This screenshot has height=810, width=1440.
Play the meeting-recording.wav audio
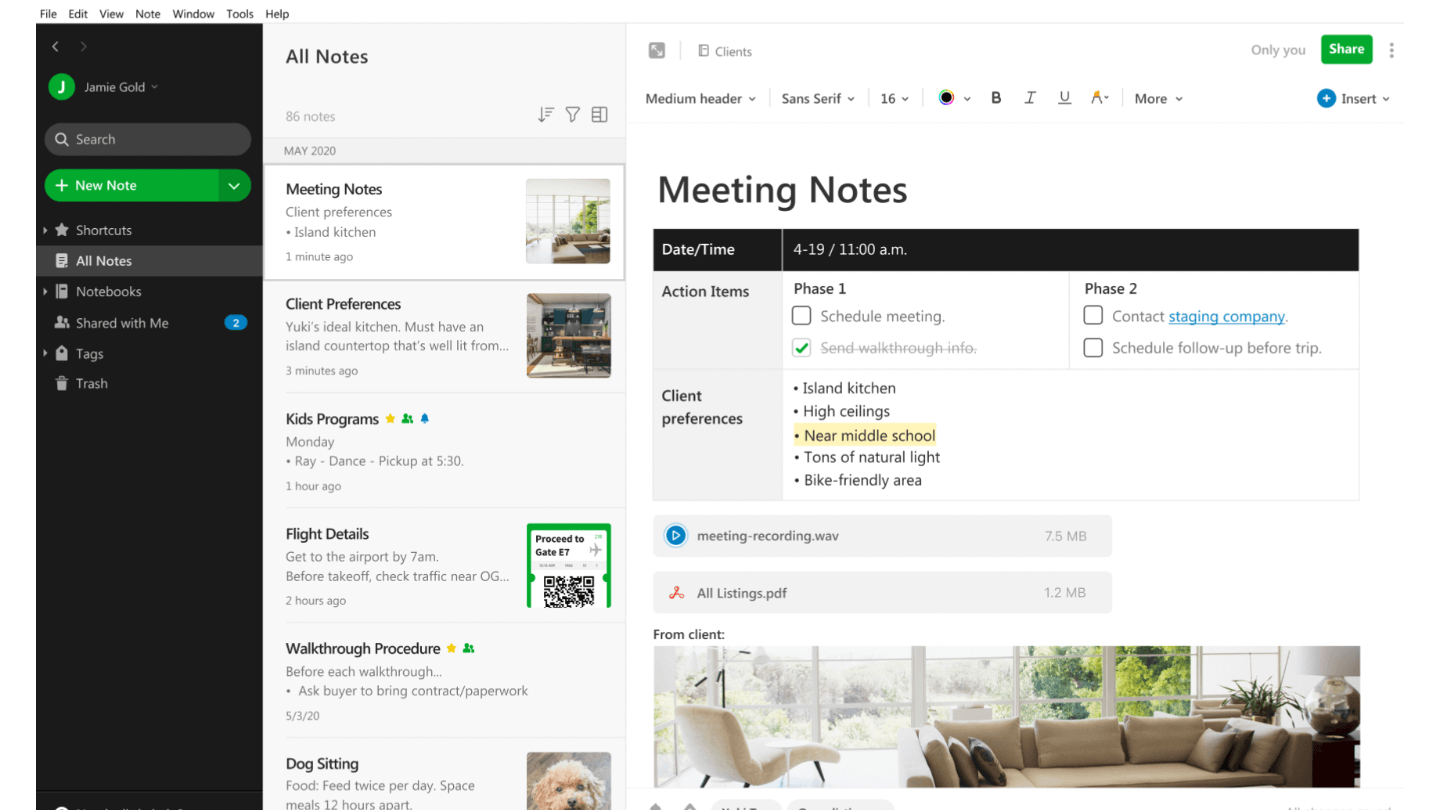[676, 536]
